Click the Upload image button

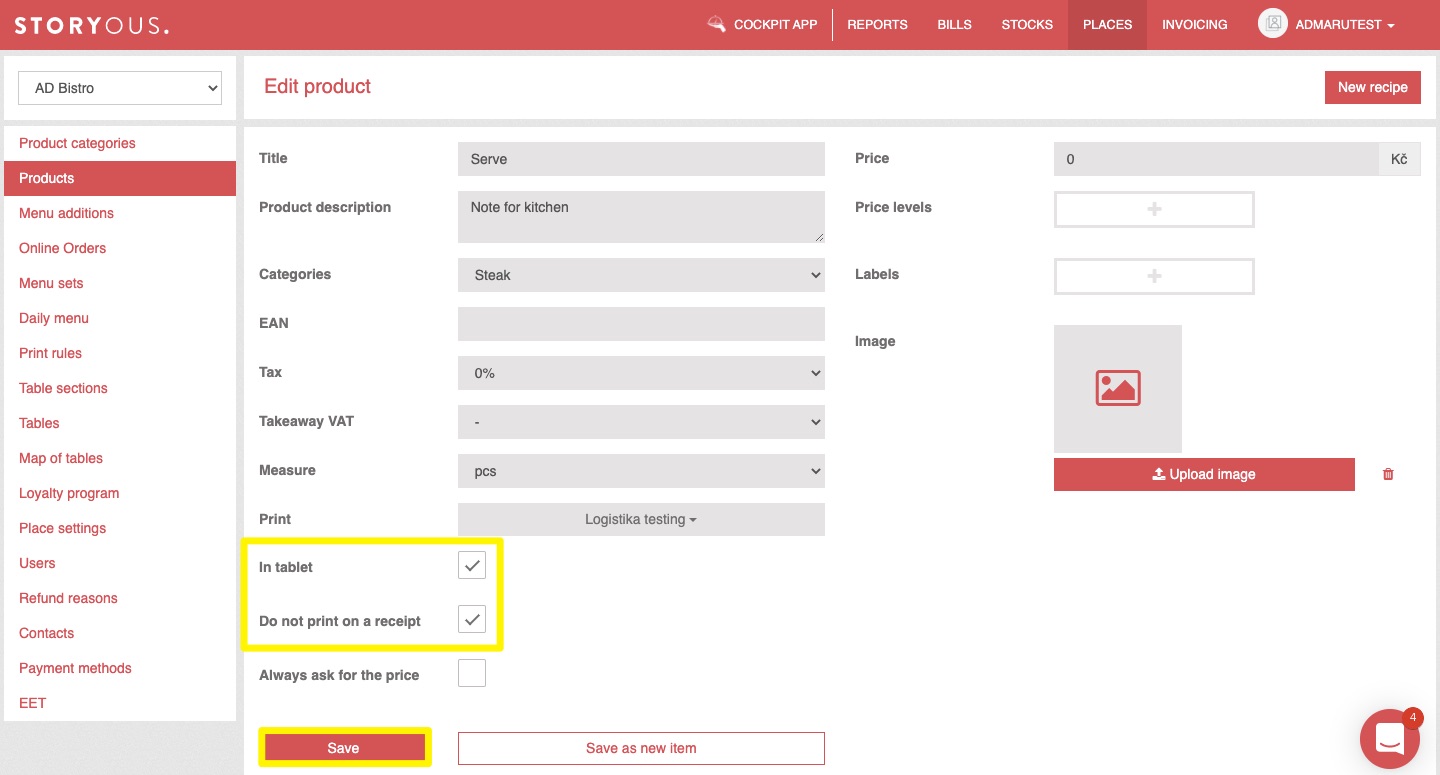pos(1204,474)
